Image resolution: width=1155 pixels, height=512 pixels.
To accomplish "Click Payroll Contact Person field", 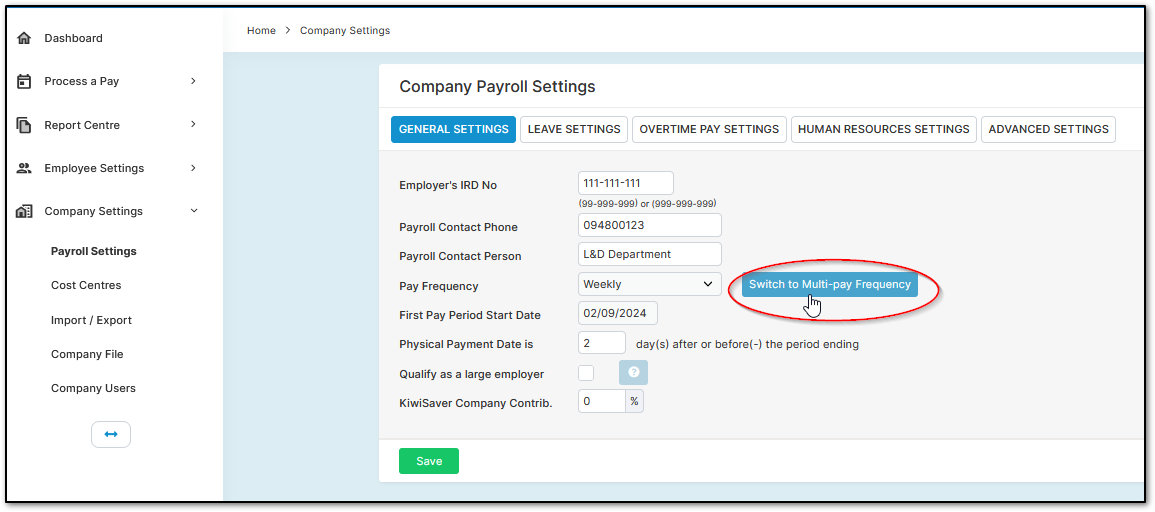I will tap(650, 254).
